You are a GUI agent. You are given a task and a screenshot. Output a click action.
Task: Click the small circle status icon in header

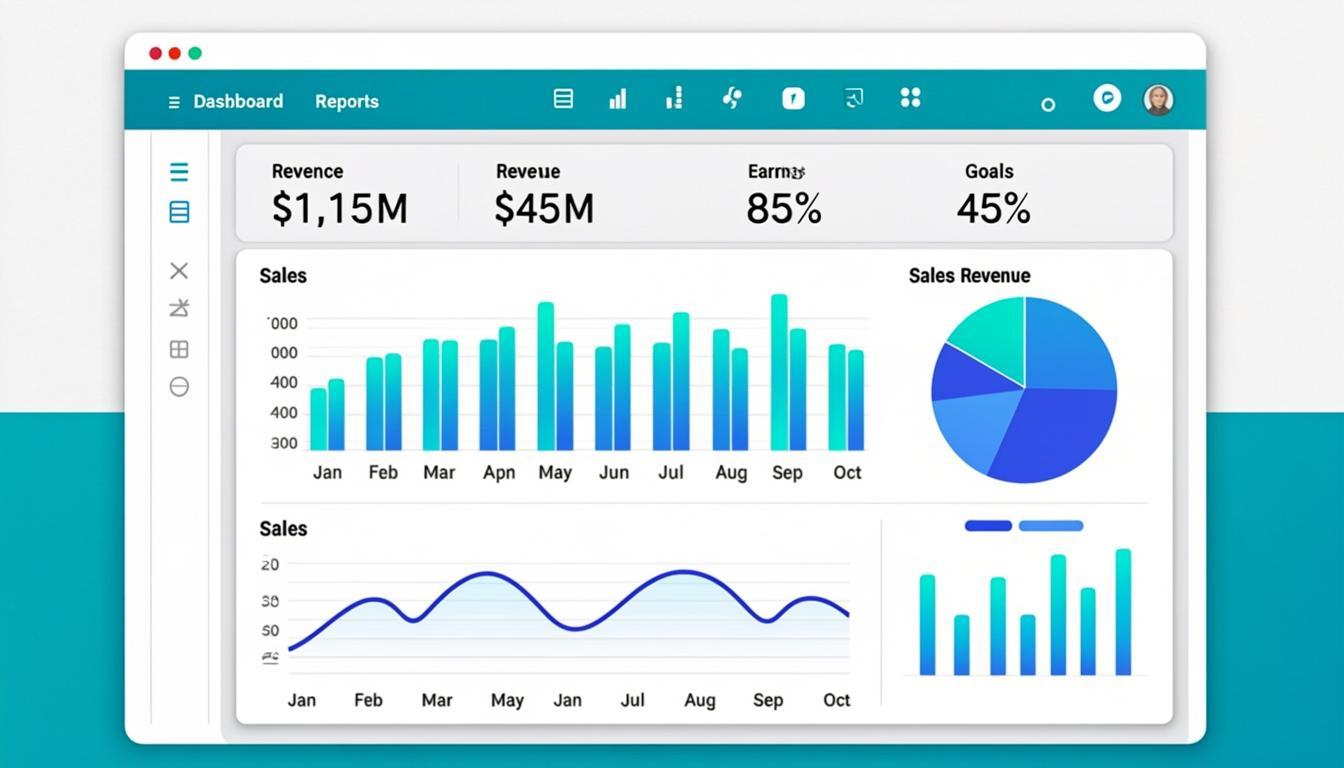tap(1048, 104)
